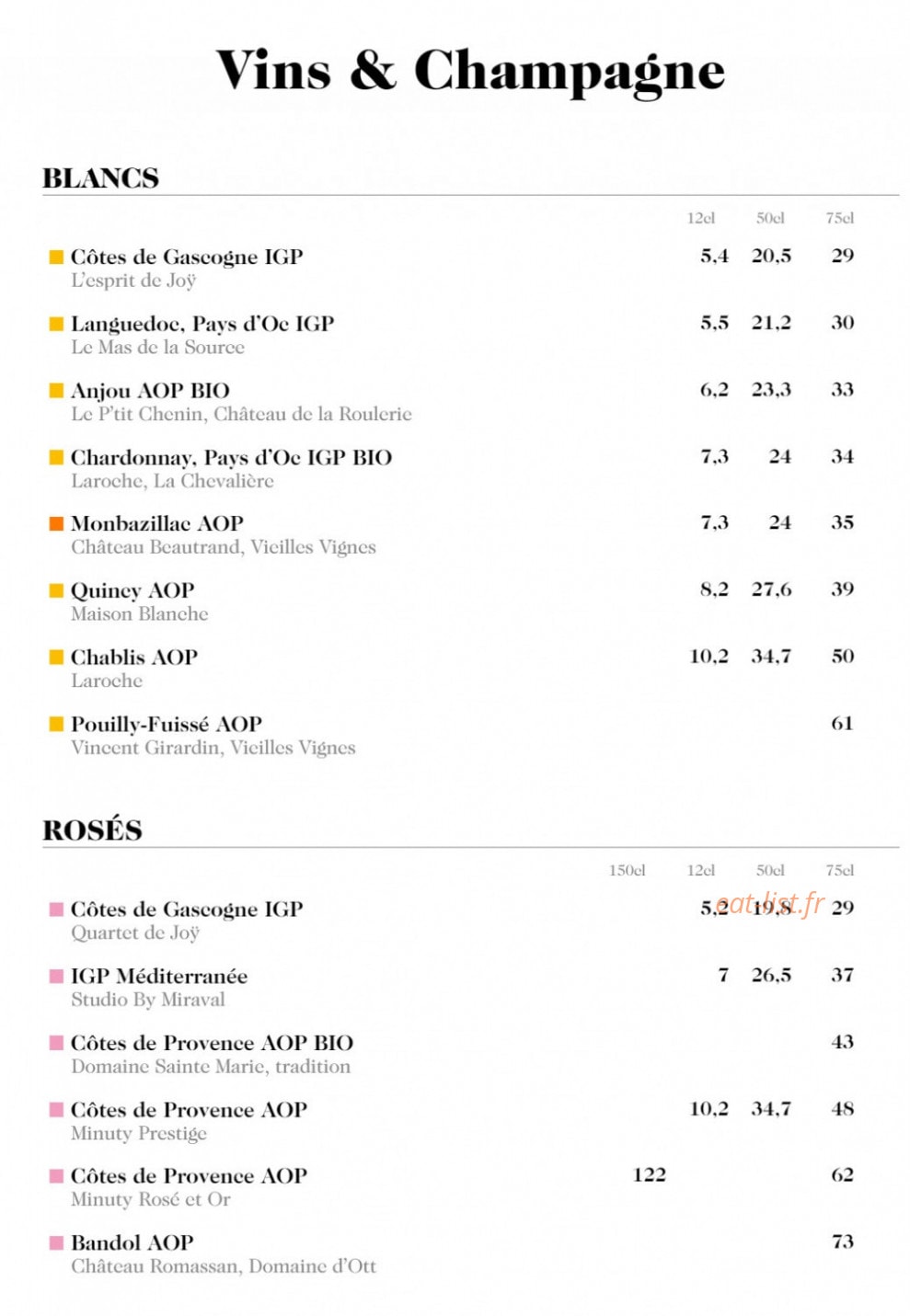Click the pink marker beside IGP Méditerranée
This screenshot has width=910, height=1316.
56,976
